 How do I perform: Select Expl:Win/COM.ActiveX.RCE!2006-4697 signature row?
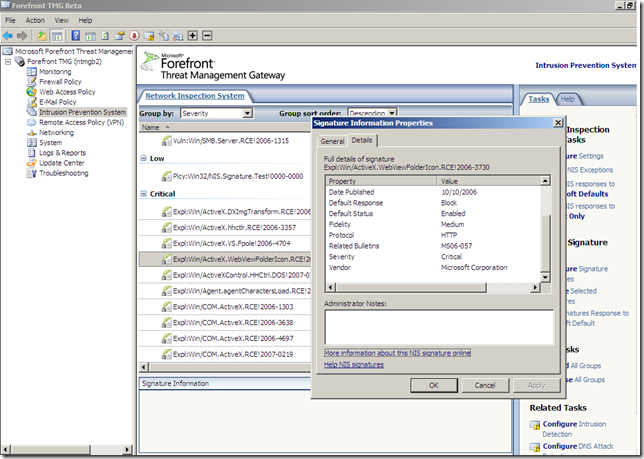pyautogui.click(x=225, y=339)
